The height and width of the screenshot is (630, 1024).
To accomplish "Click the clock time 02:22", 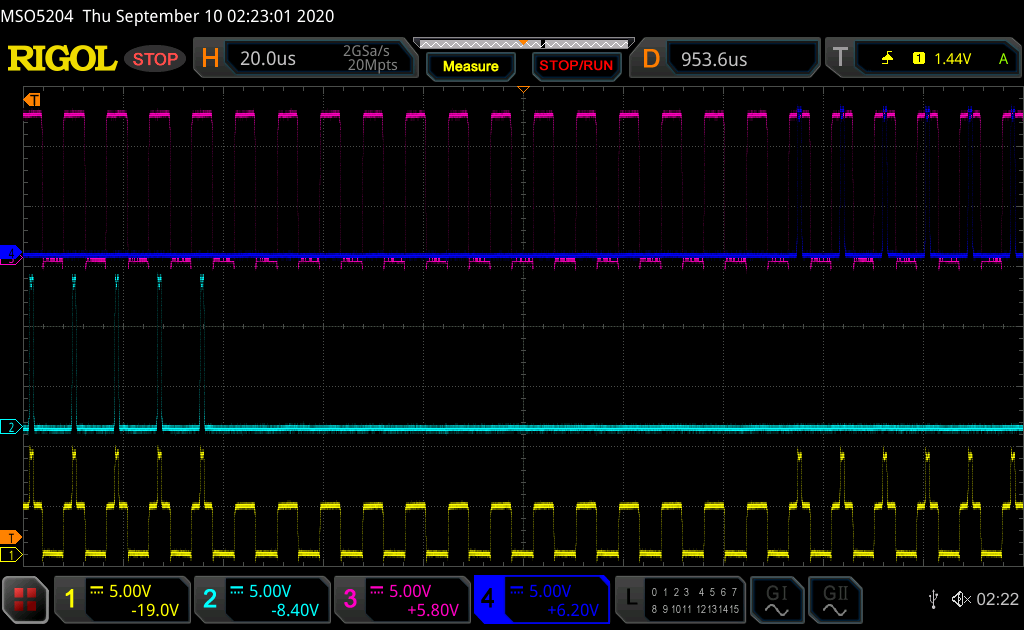I will point(997,599).
